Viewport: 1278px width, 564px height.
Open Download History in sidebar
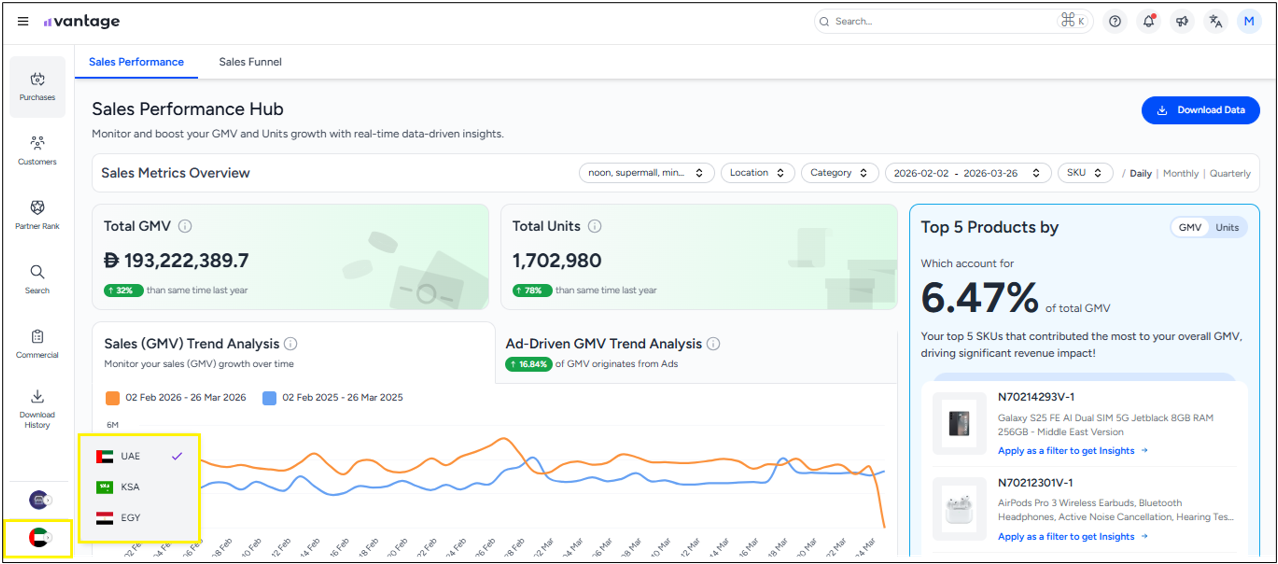pos(37,408)
